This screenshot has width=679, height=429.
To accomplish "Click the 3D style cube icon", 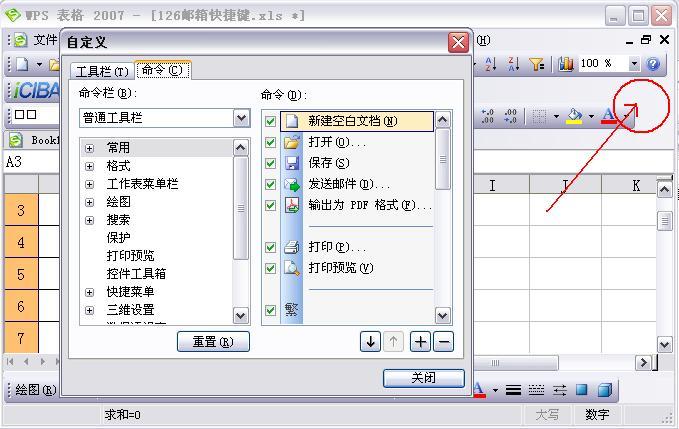I will [x=605, y=390].
